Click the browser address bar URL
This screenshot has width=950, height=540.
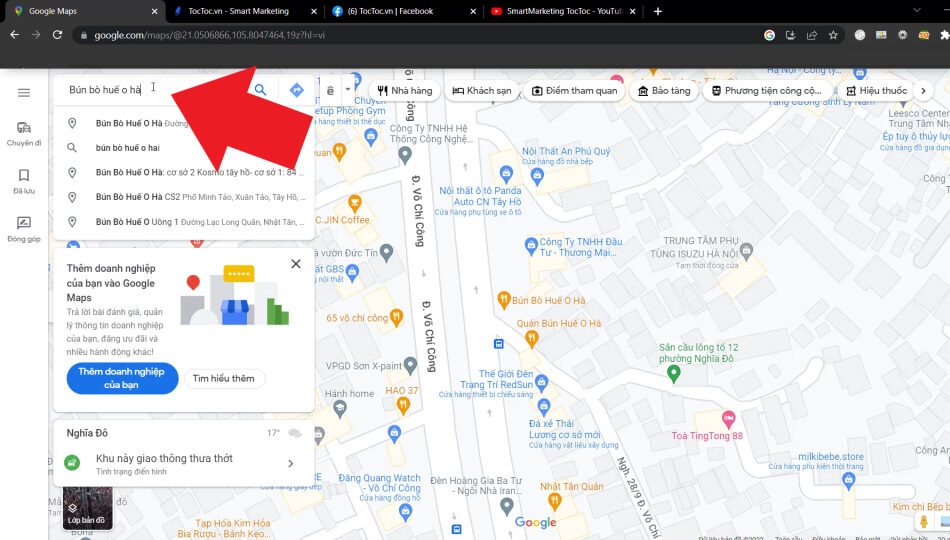click(210, 35)
